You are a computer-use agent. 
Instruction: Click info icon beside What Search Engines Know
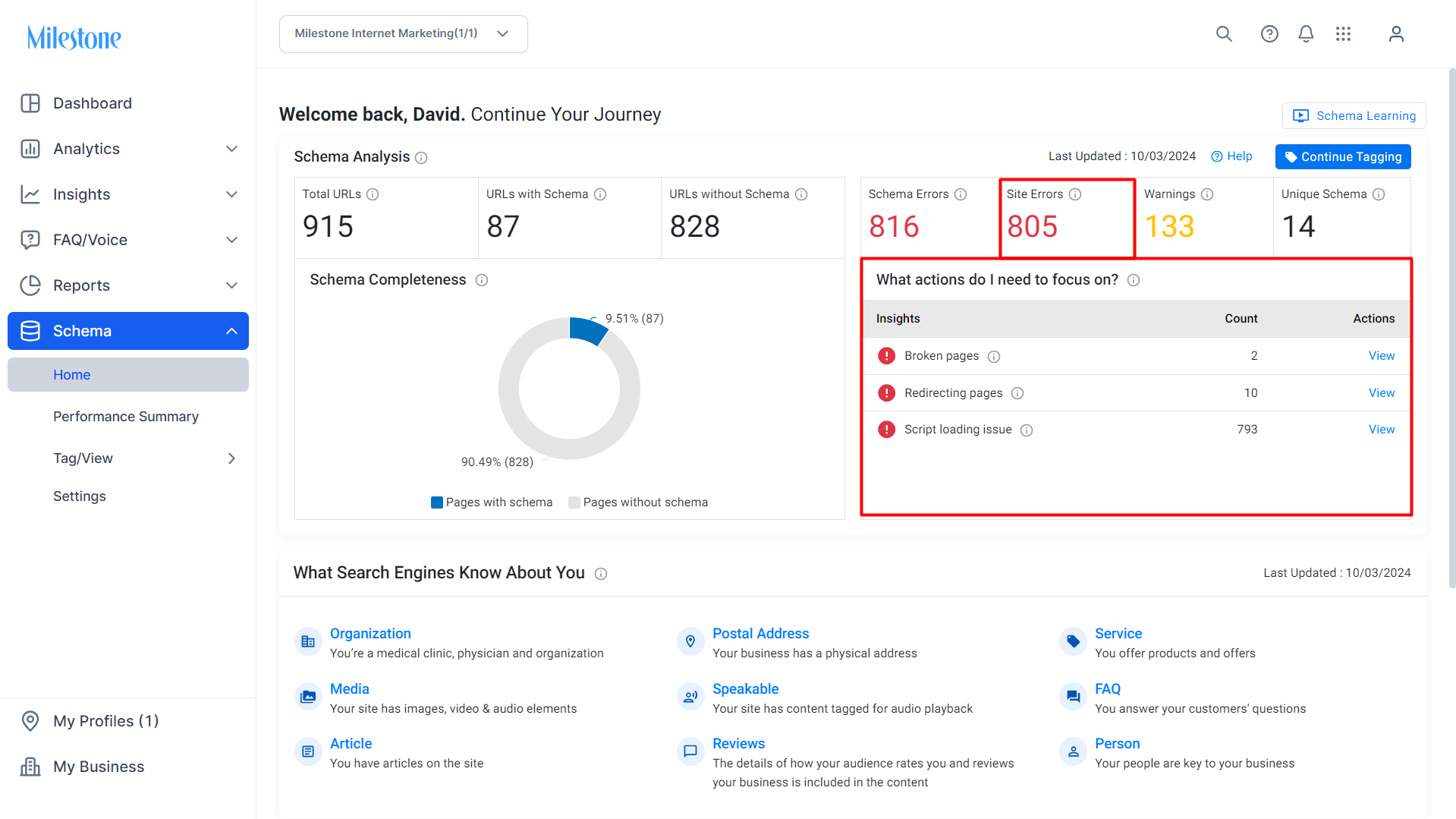click(x=601, y=574)
